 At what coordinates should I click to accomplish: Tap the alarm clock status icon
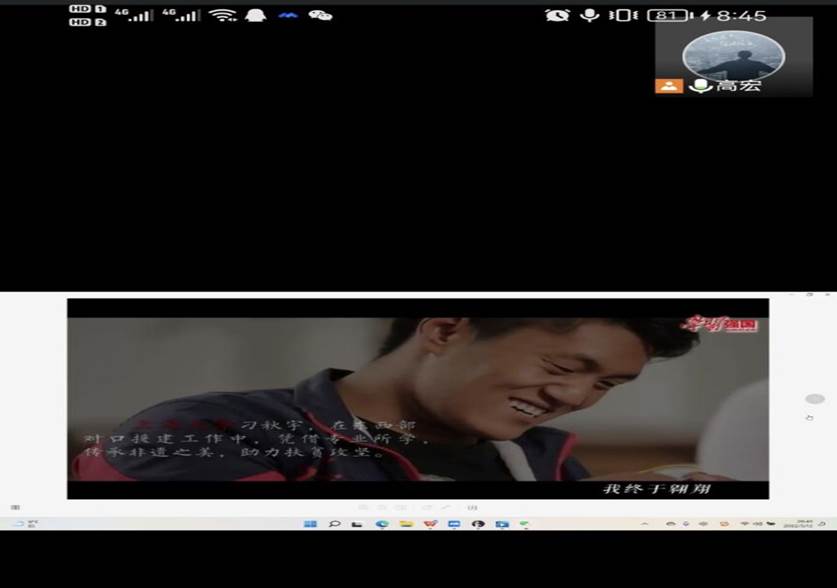[557, 15]
